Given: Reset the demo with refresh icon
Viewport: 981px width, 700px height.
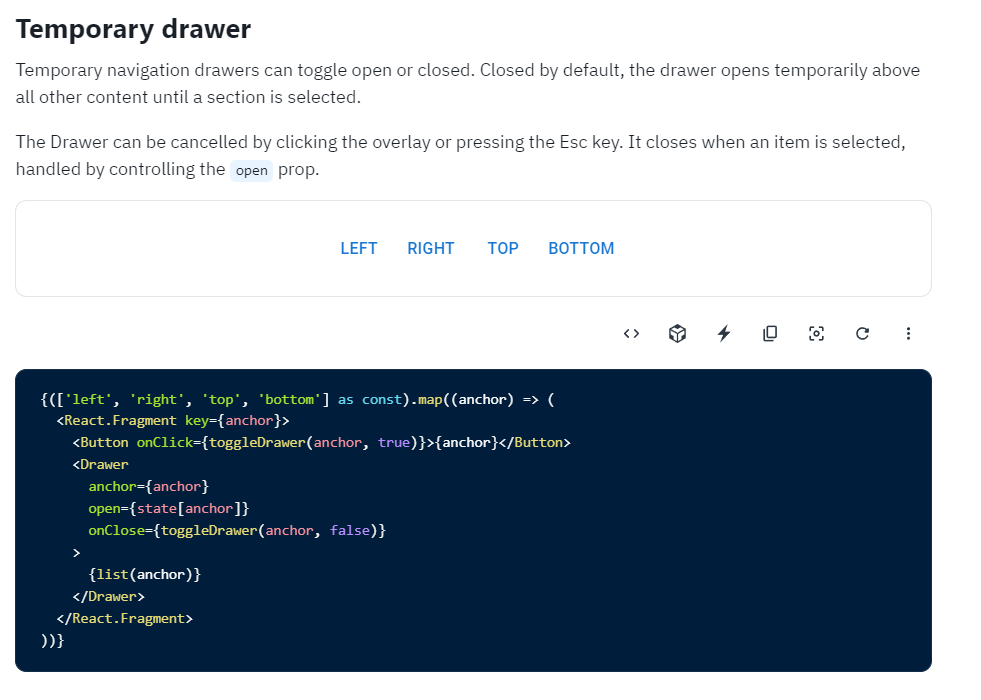Looking at the screenshot, I should [x=862, y=333].
